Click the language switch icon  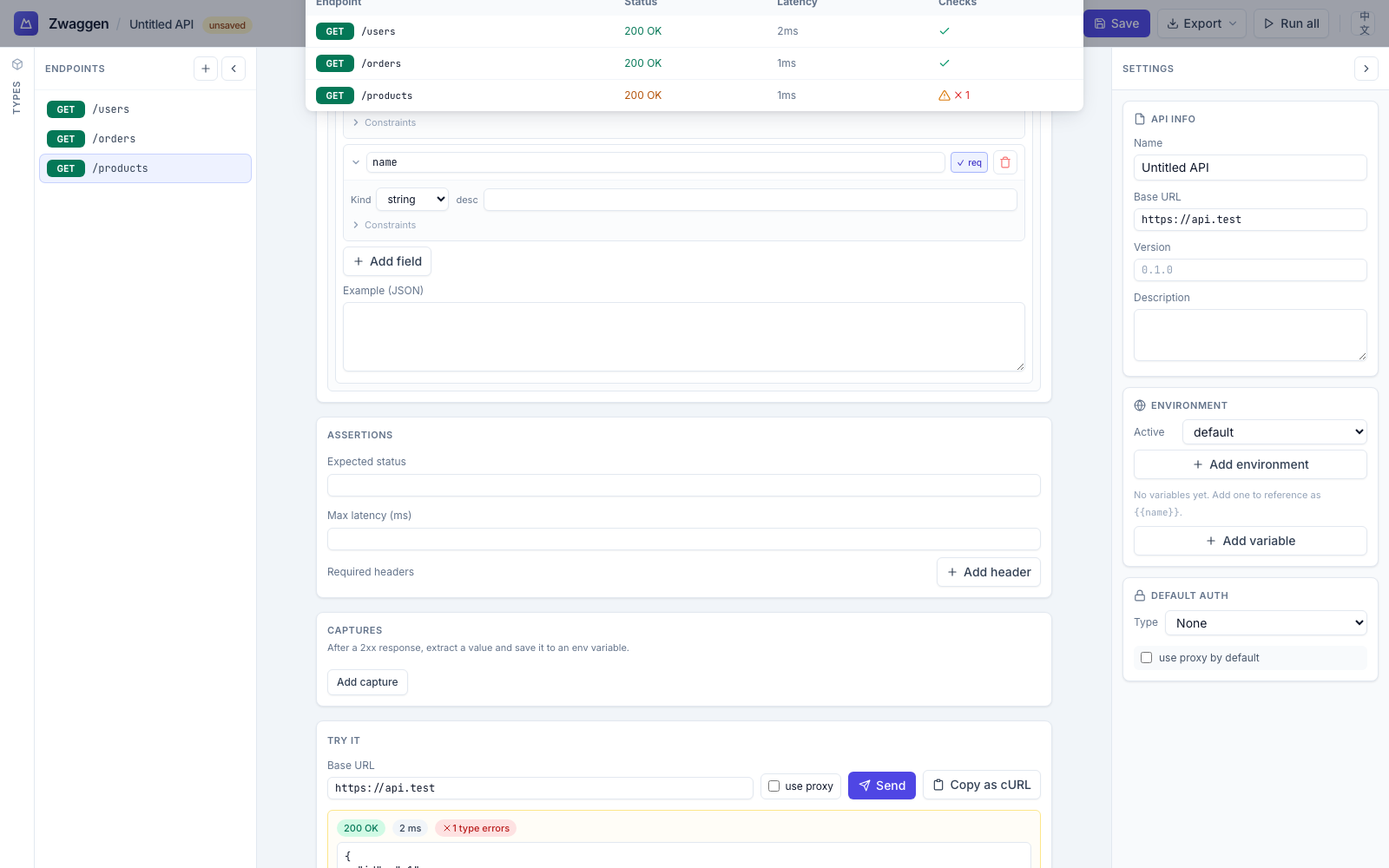click(x=1364, y=23)
